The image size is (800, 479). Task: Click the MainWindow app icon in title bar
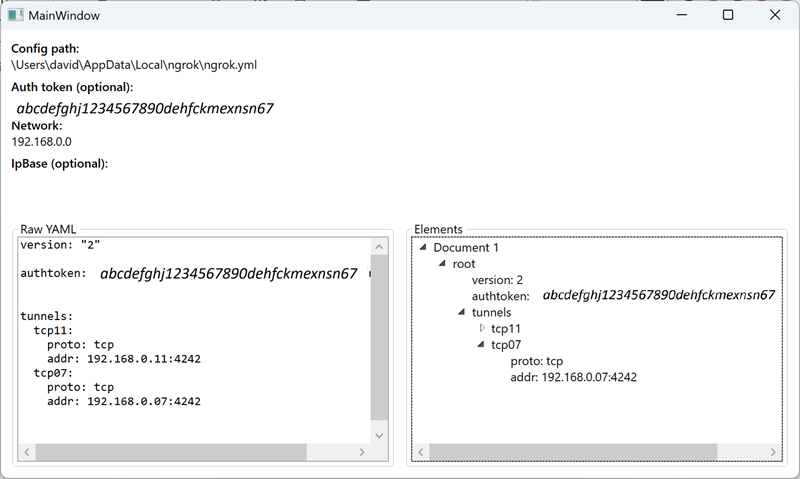(x=16, y=15)
